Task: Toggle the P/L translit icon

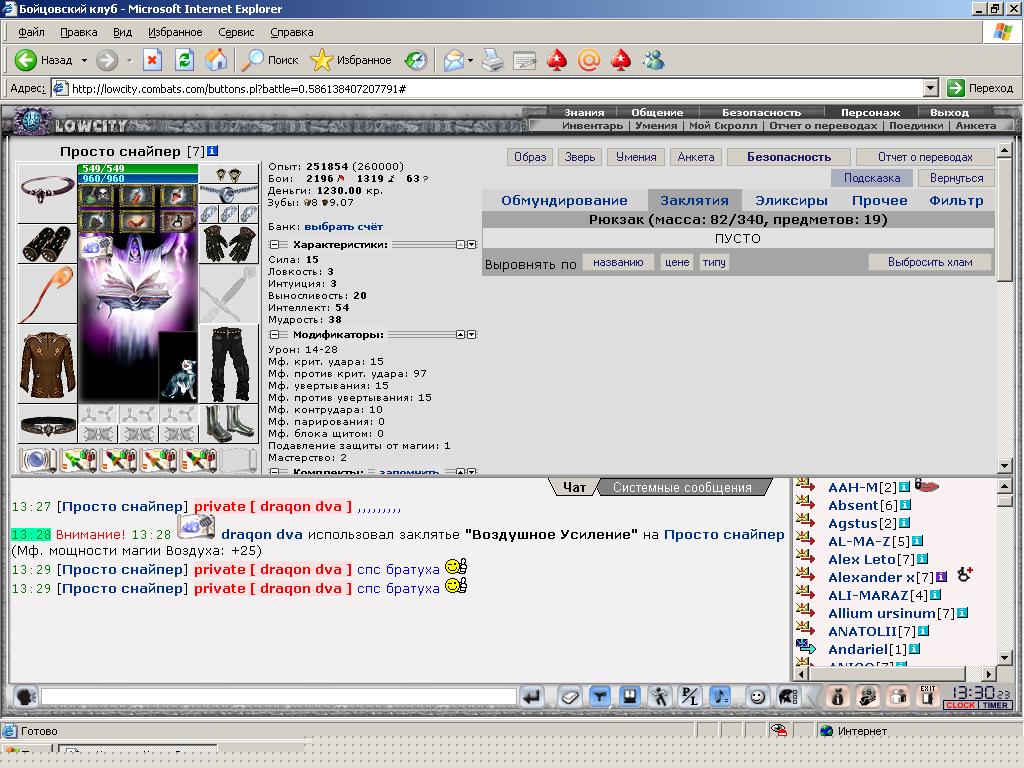Action: [690, 697]
